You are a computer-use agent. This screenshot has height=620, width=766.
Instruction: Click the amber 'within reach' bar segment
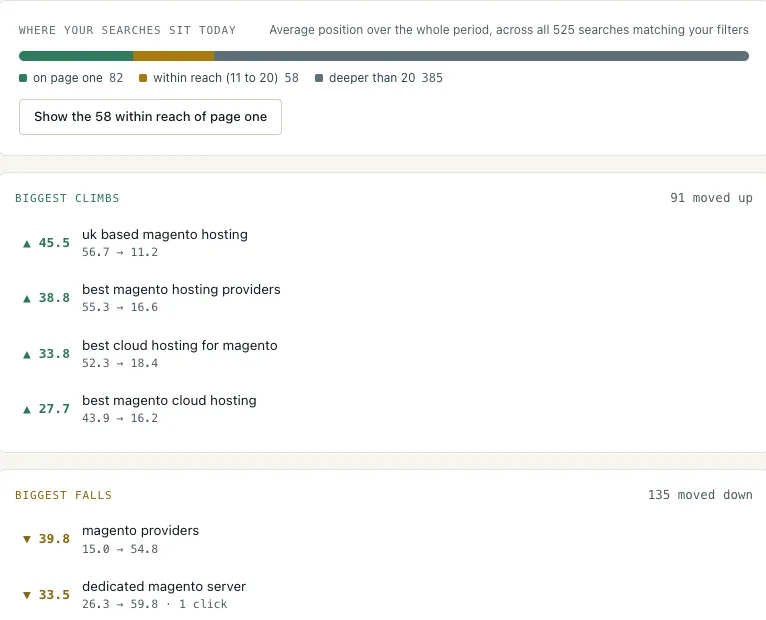[x=173, y=56]
